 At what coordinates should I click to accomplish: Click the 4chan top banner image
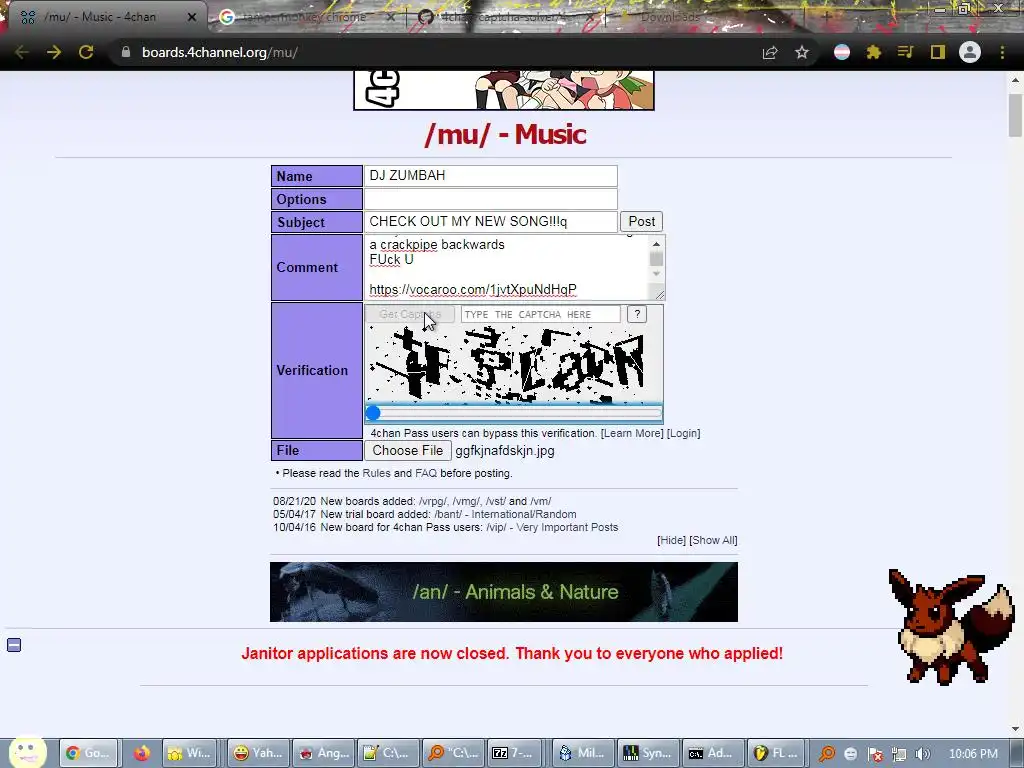(504, 90)
